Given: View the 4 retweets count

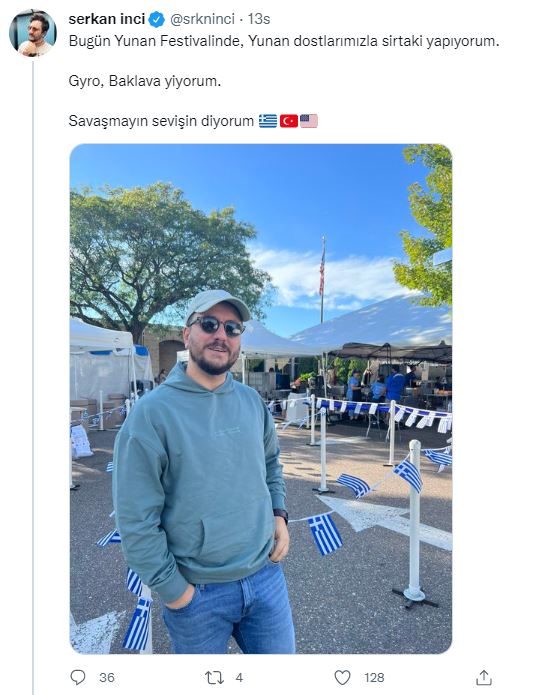Looking at the screenshot, I should [239, 677].
